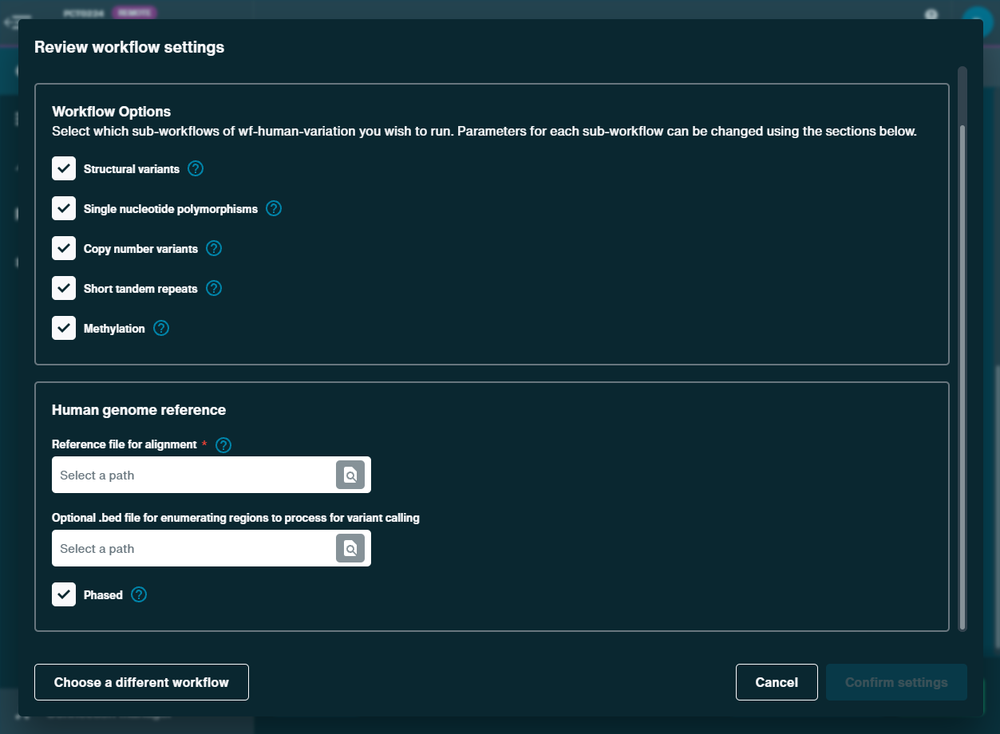Browse for optional .bed file

coord(350,548)
